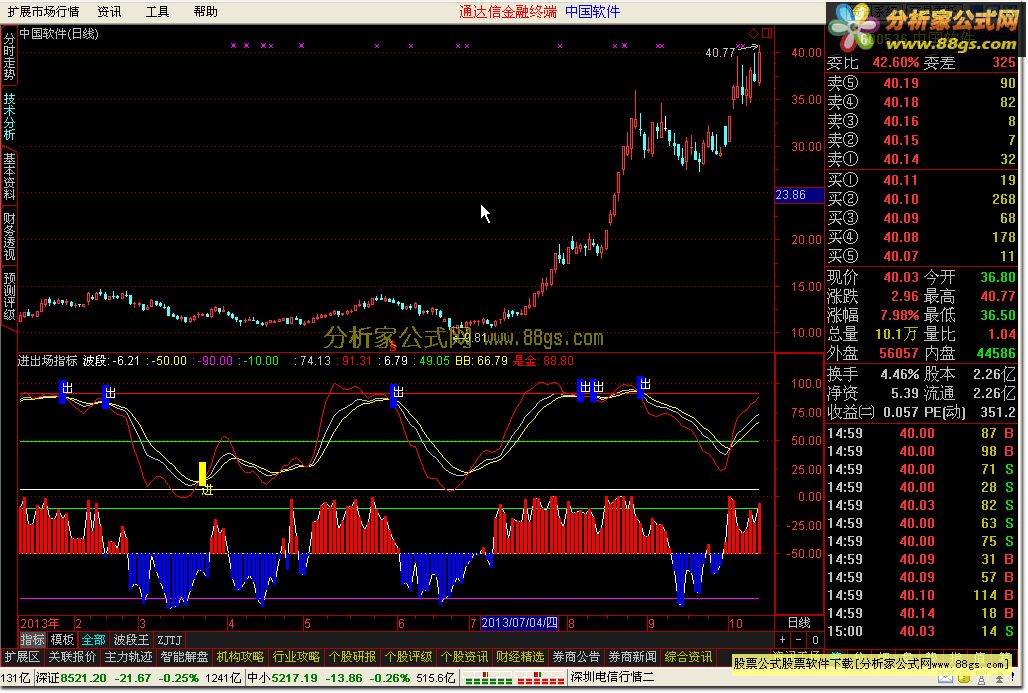Open the 扩展区 bottom tab
This screenshot has height=693, width=1028.
coord(22,656)
